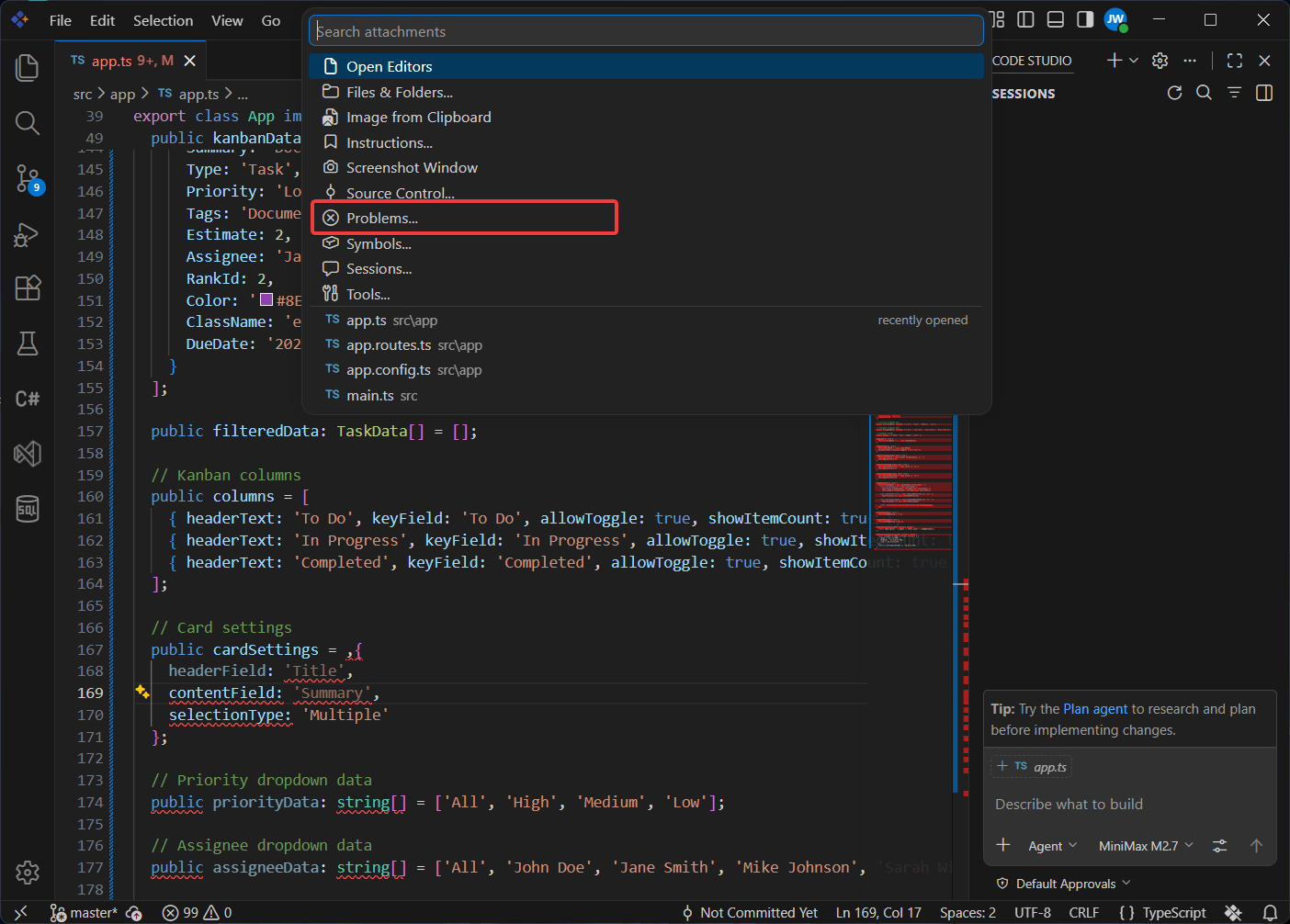Choose Image from Clipboard attachment option

[x=646, y=118]
